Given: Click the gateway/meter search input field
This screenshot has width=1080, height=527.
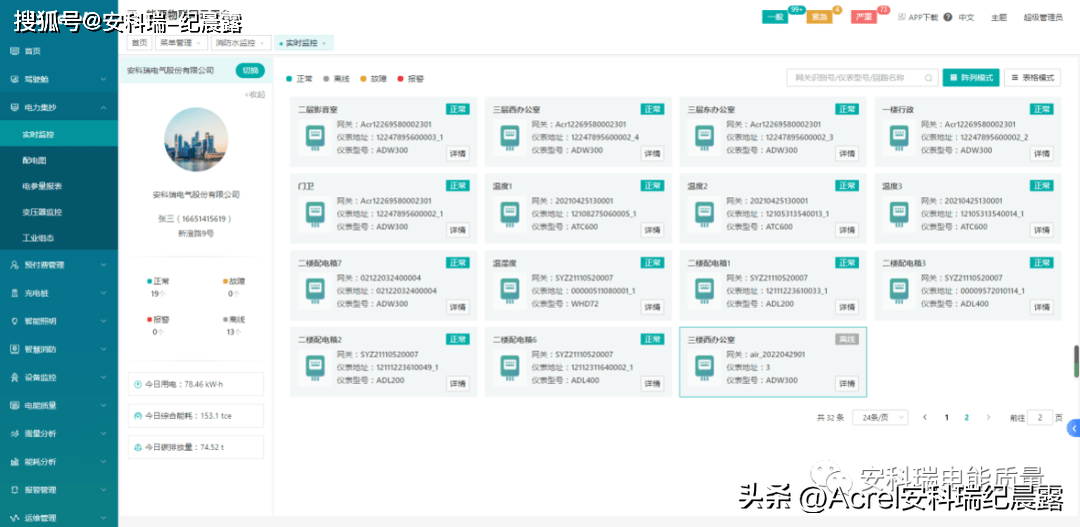Looking at the screenshot, I should click(x=855, y=77).
